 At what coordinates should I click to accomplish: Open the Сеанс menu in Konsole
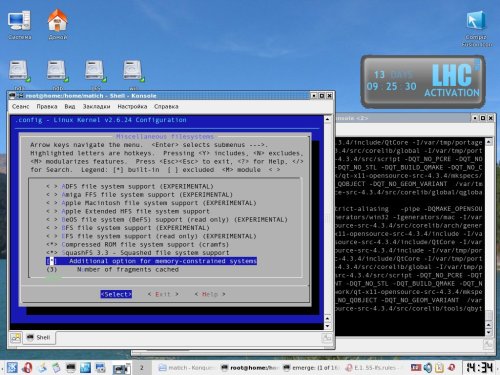(x=21, y=107)
